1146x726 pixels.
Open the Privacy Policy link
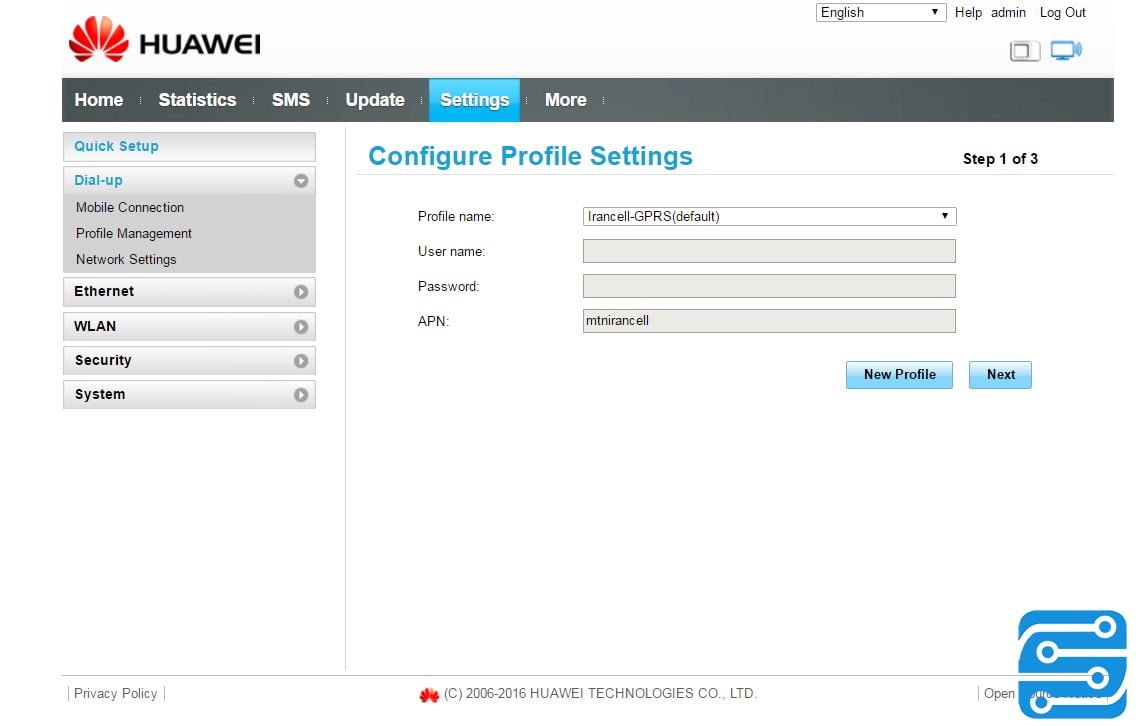coord(115,693)
